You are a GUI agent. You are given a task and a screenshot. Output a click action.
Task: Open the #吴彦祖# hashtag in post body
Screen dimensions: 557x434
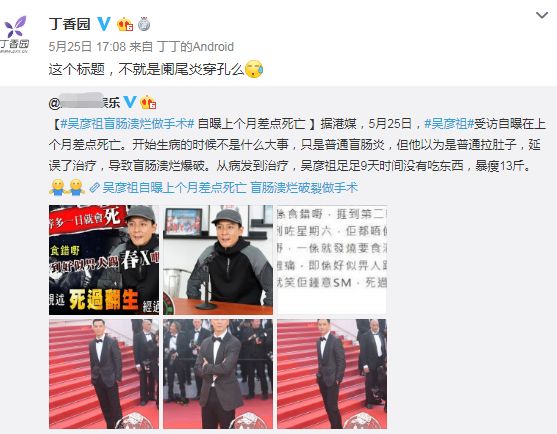[x=449, y=124]
